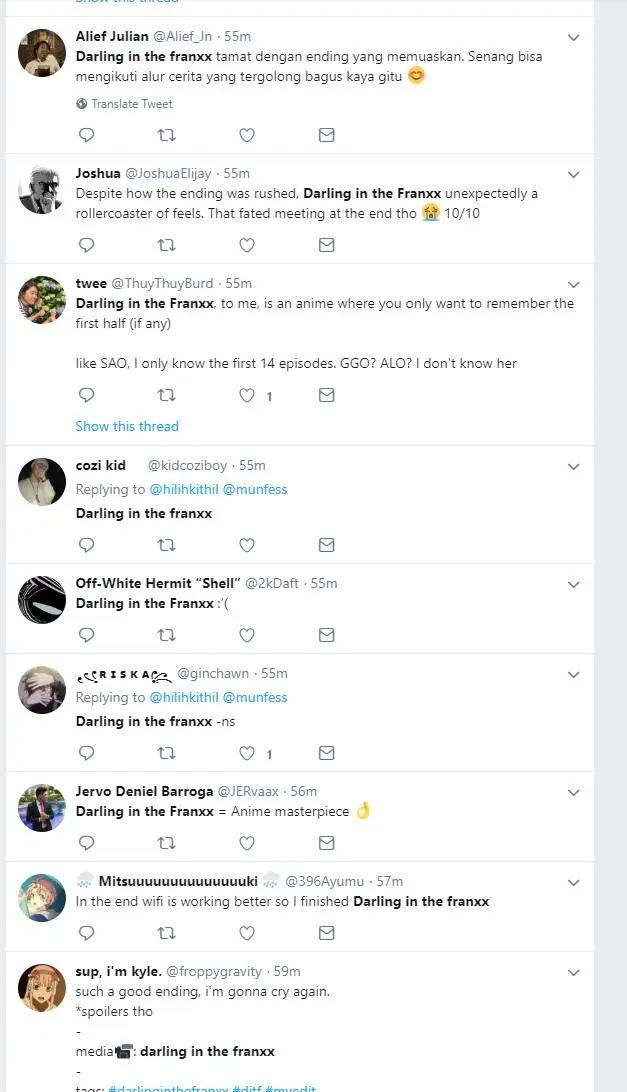Send cozi kid's tweet via direct message
627x1092 pixels.
tap(326, 545)
